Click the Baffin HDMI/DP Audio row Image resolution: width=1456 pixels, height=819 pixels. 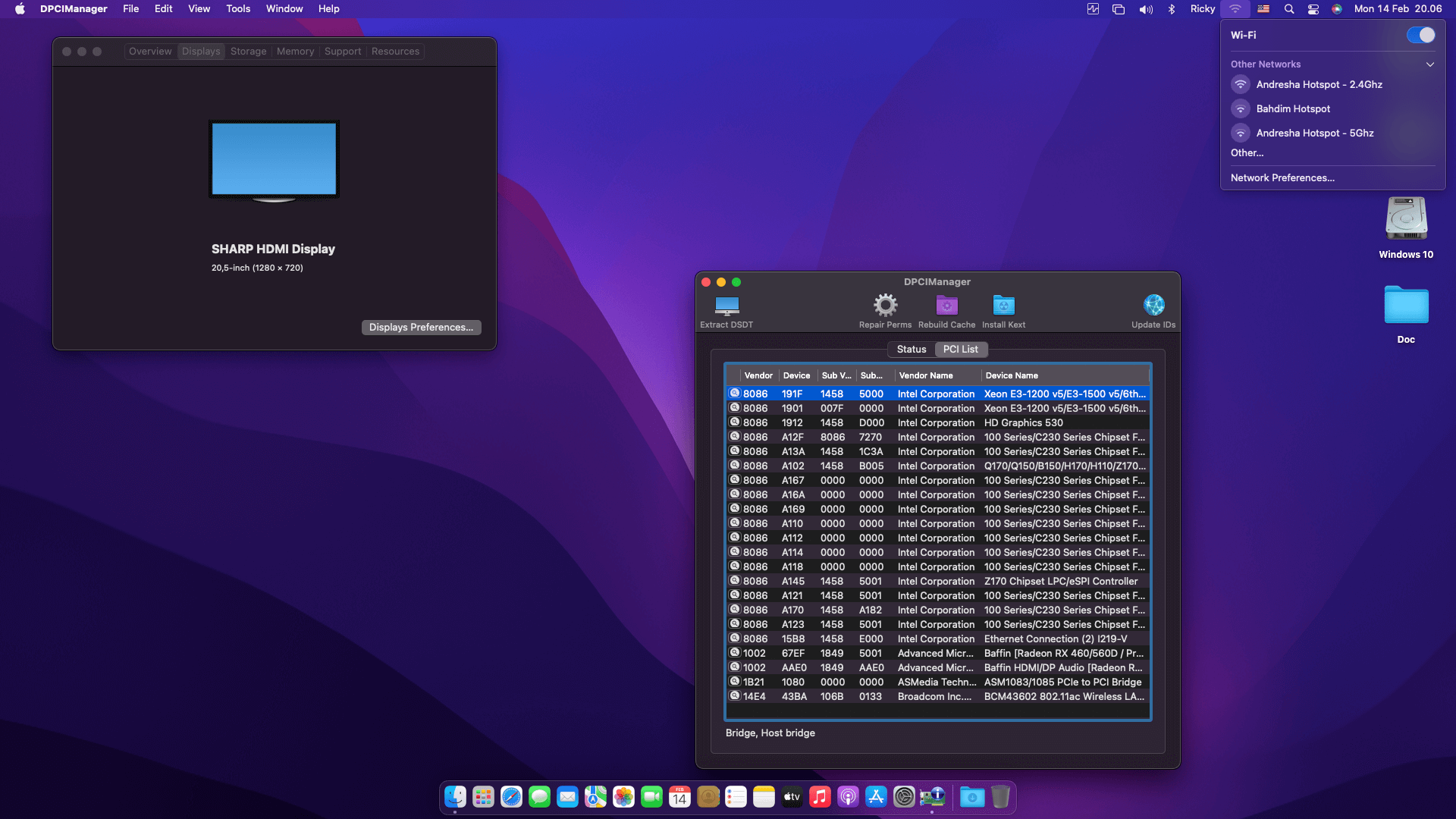coord(937,667)
